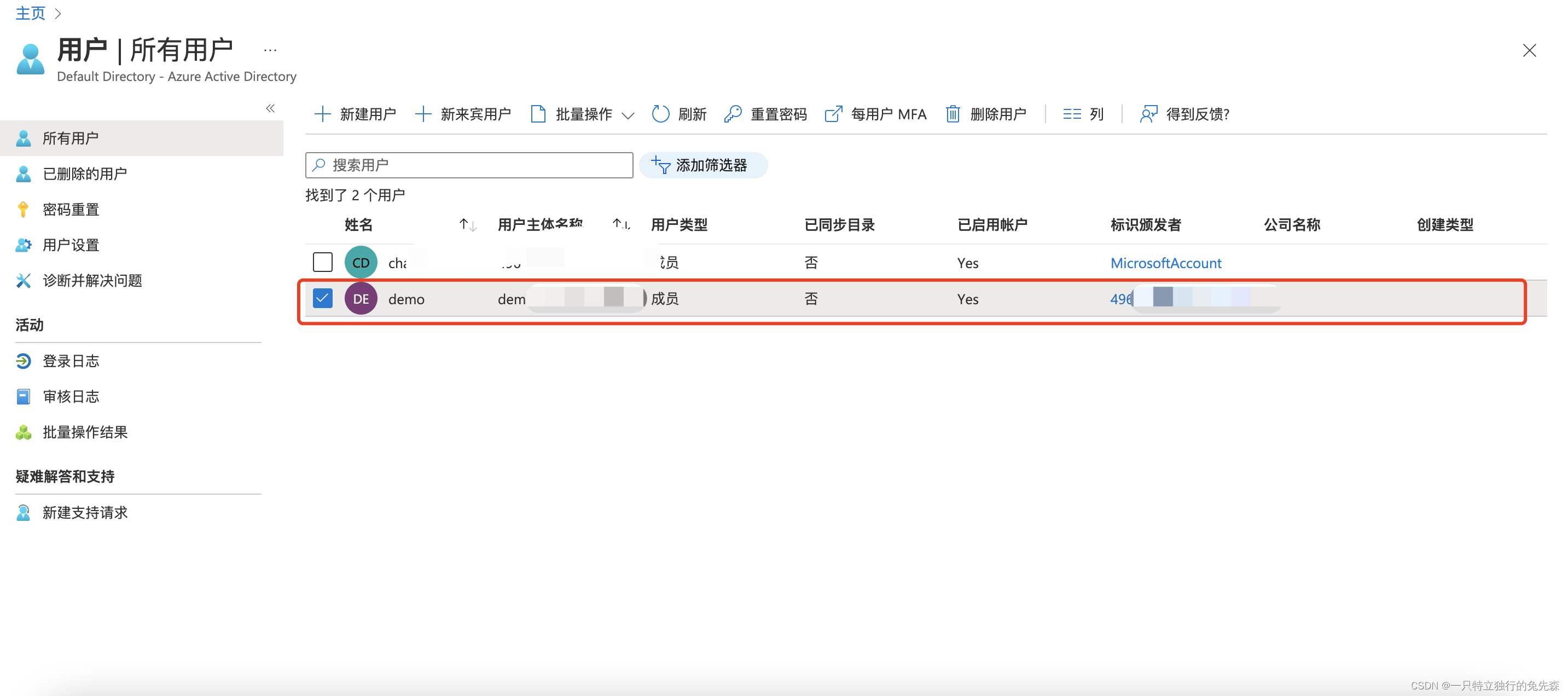Open the ellipsis more options beside title
The image size is (1568, 696).
270,50
